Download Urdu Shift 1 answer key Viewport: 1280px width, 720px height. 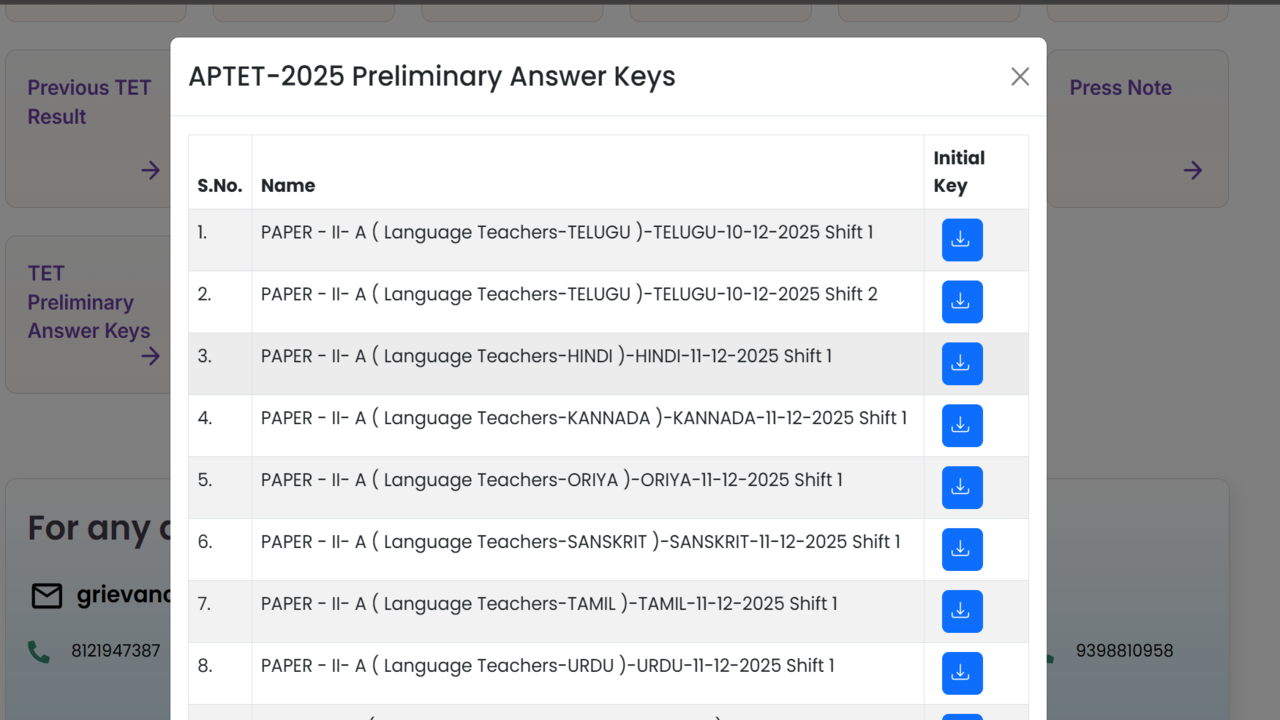point(962,674)
